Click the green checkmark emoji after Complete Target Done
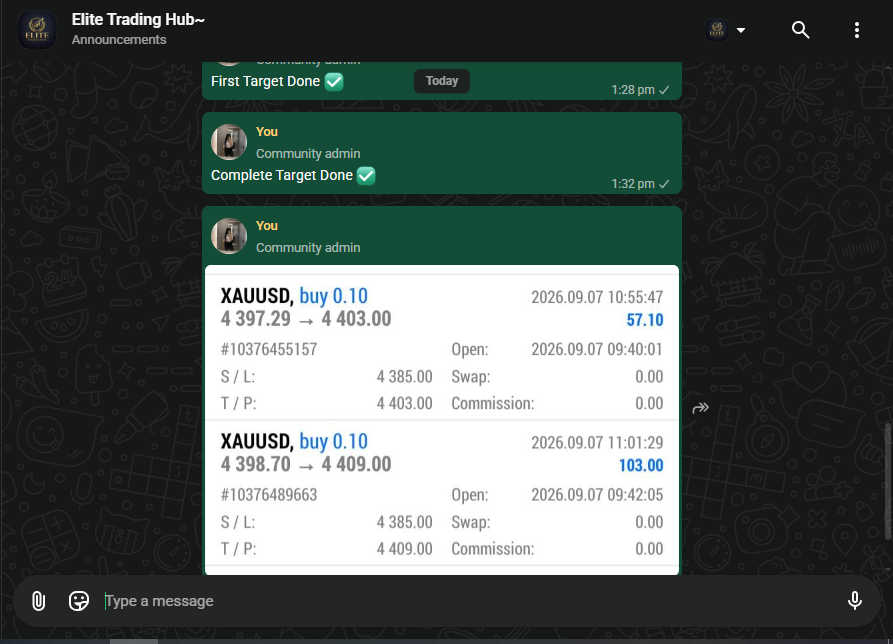This screenshot has width=893, height=644. click(366, 175)
